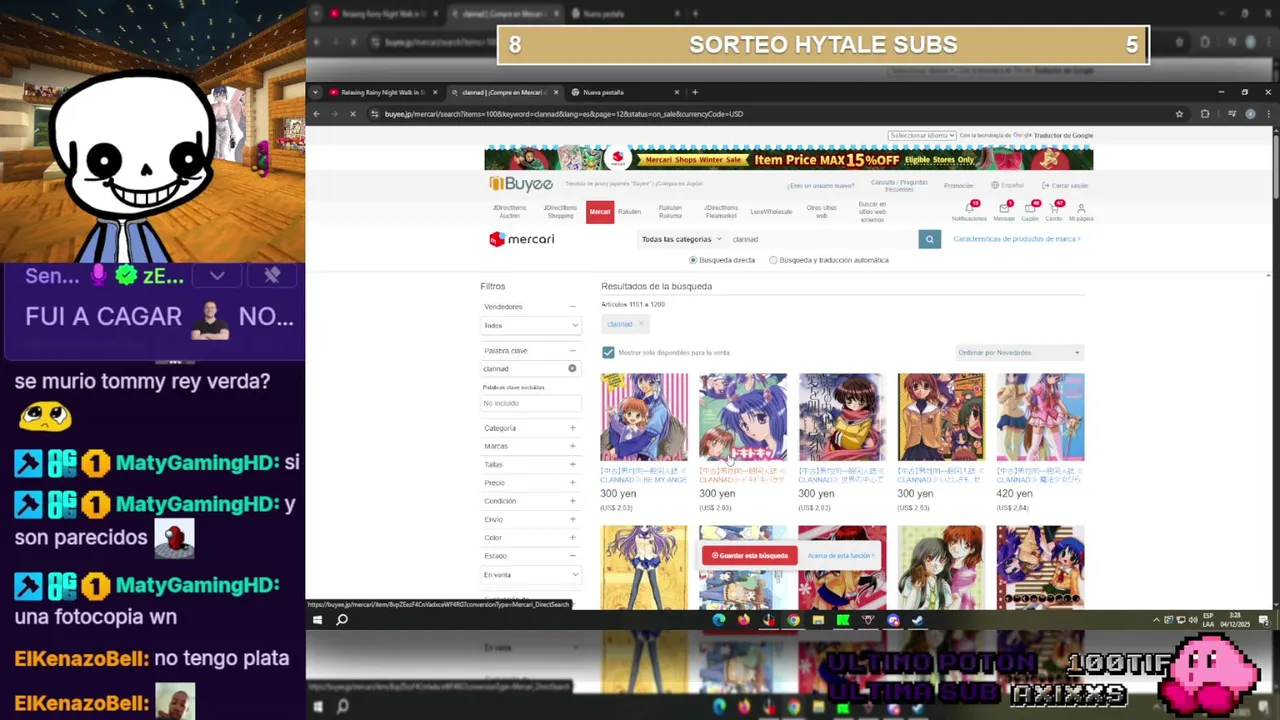
Task: Open Estado En venta dropdown
Action: point(531,574)
